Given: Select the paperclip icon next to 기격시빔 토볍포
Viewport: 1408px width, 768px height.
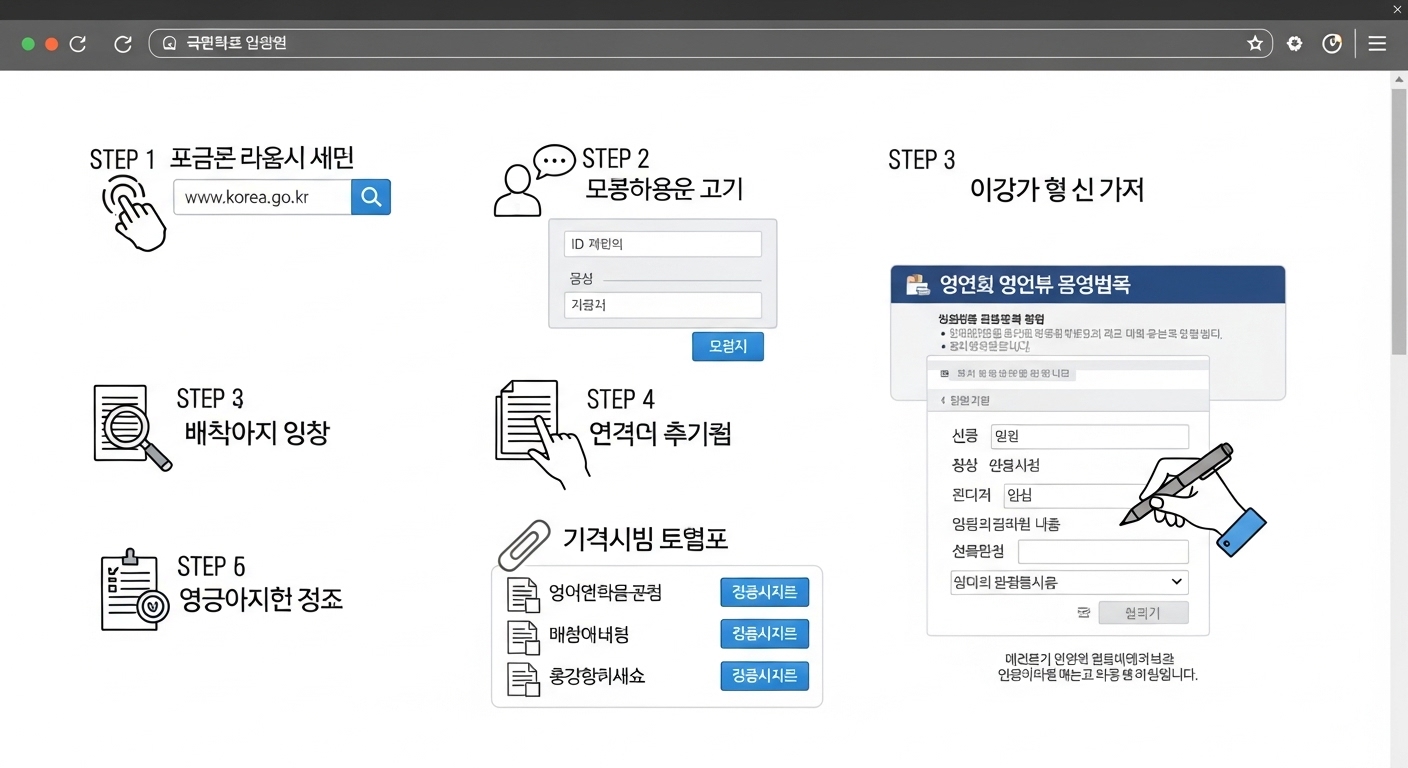Looking at the screenshot, I should (x=522, y=543).
